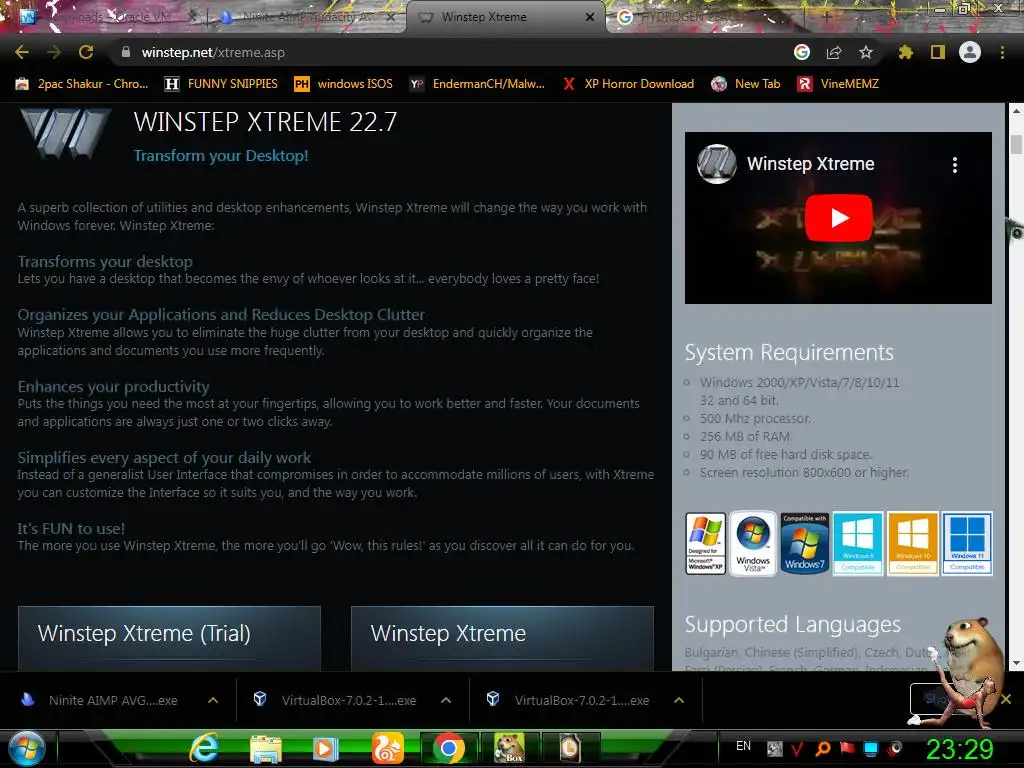Click the Winstep W logo

click(x=65, y=133)
